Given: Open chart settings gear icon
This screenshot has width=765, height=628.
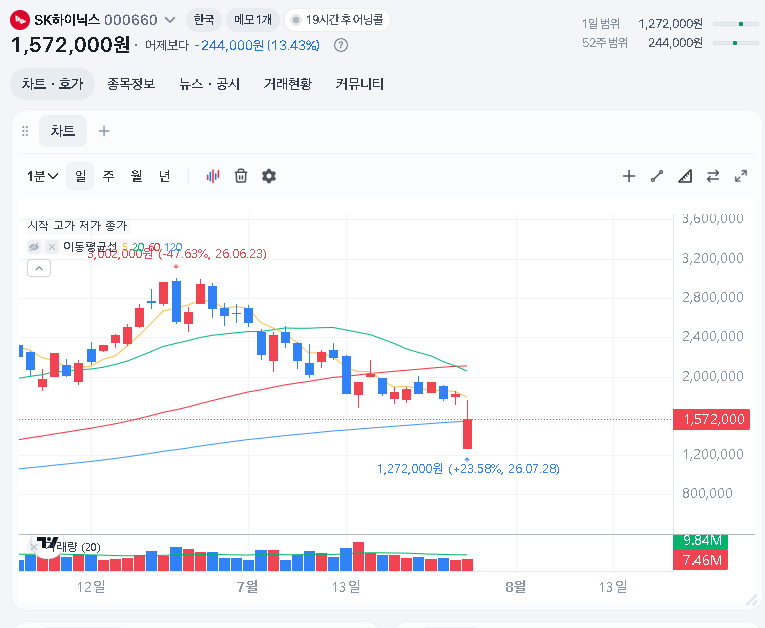Looking at the screenshot, I should [269, 176].
